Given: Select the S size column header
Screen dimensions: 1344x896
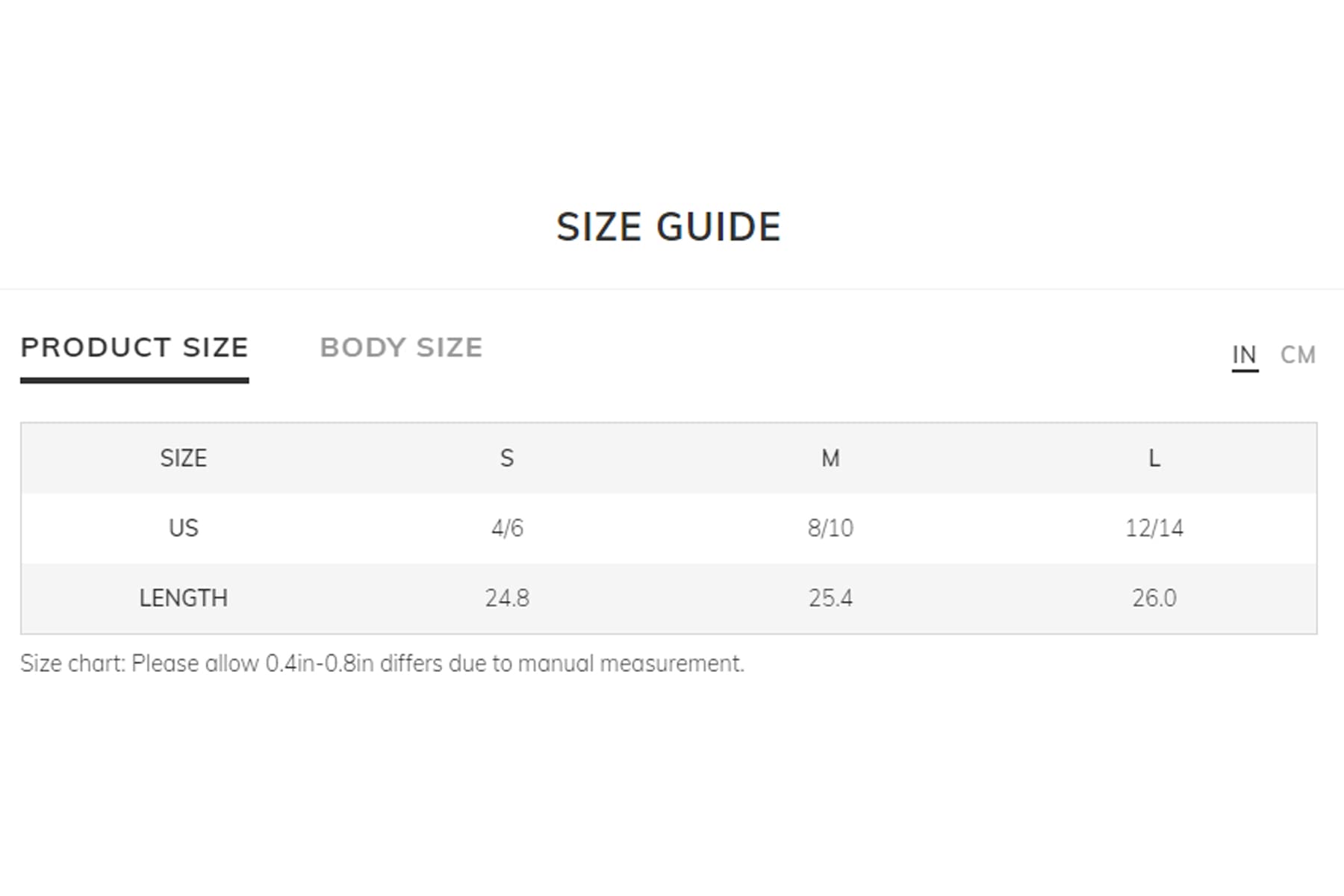Looking at the screenshot, I should 507,458.
